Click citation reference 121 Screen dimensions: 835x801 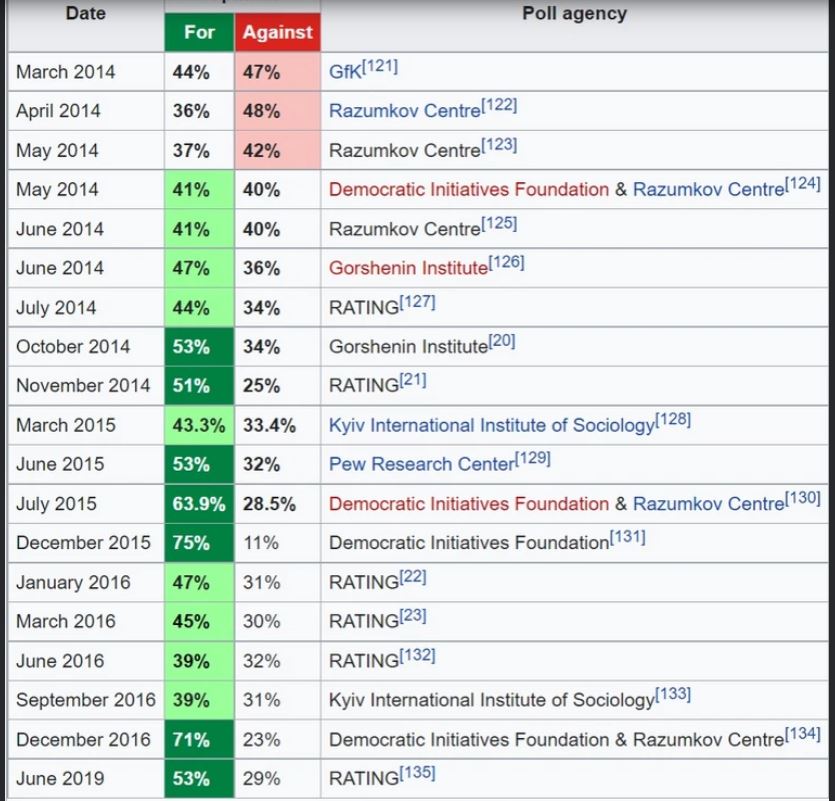click(x=379, y=67)
